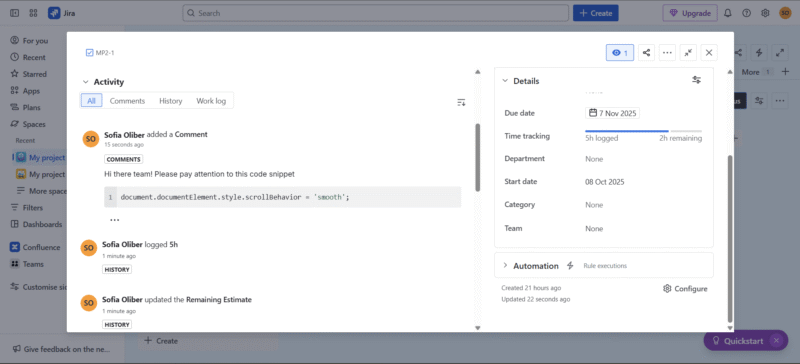Image resolution: width=800 pixels, height=364 pixels.
Task: Open More spaces in sidebar
Action: click(42, 191)
